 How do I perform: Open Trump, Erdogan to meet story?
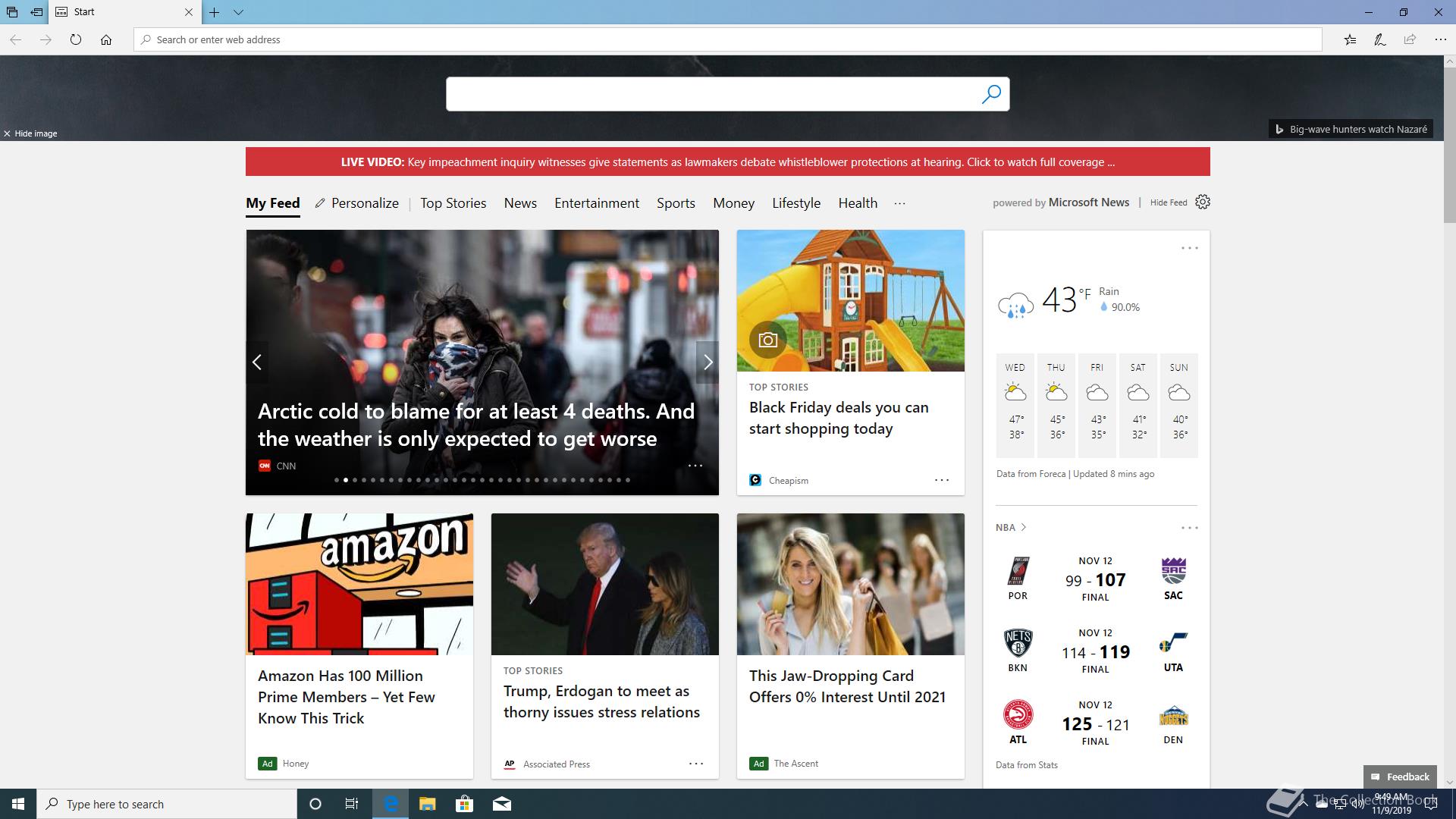click(x=601, y=701)
